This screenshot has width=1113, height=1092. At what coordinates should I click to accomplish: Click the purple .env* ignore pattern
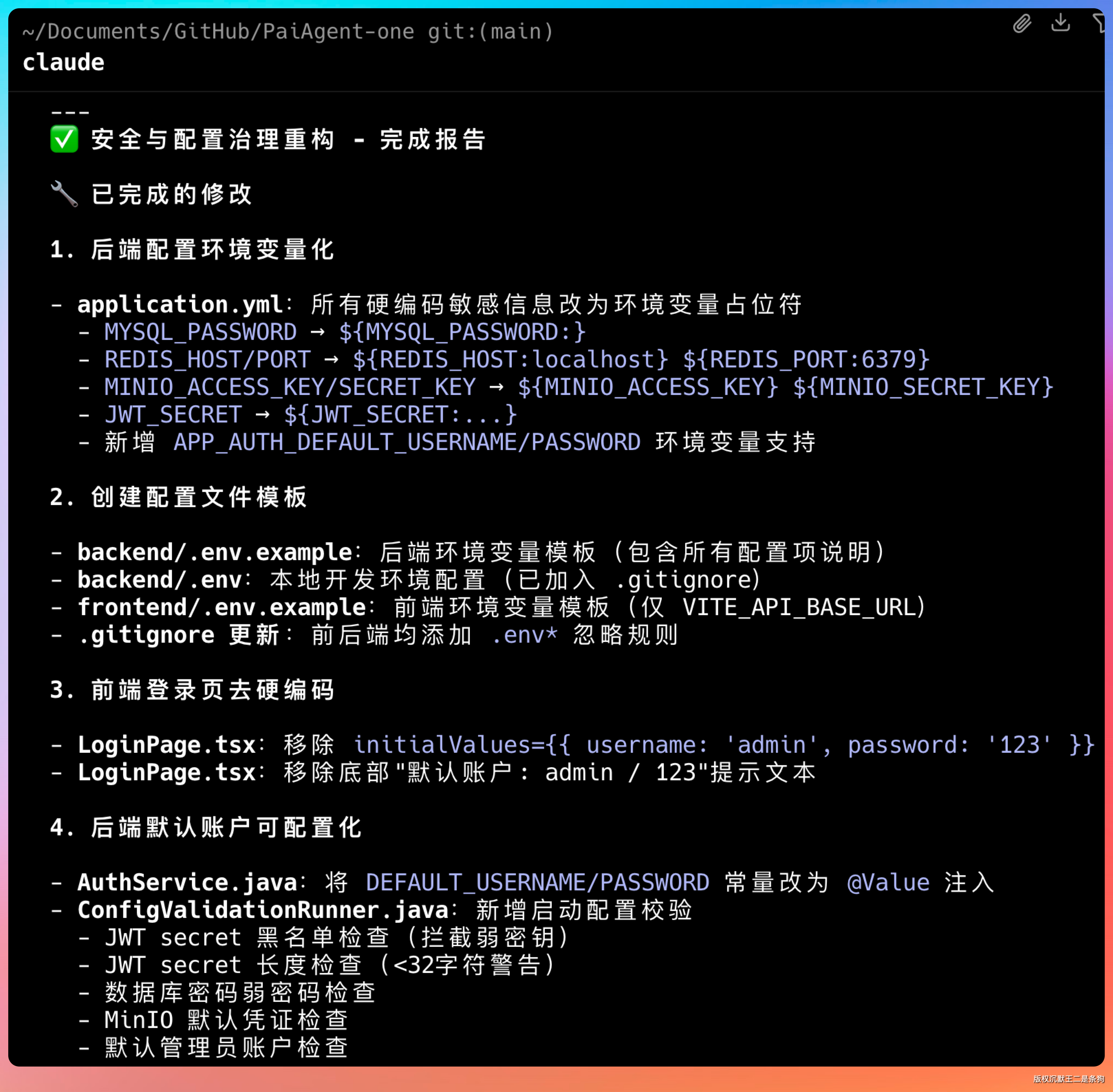(524, 635)
